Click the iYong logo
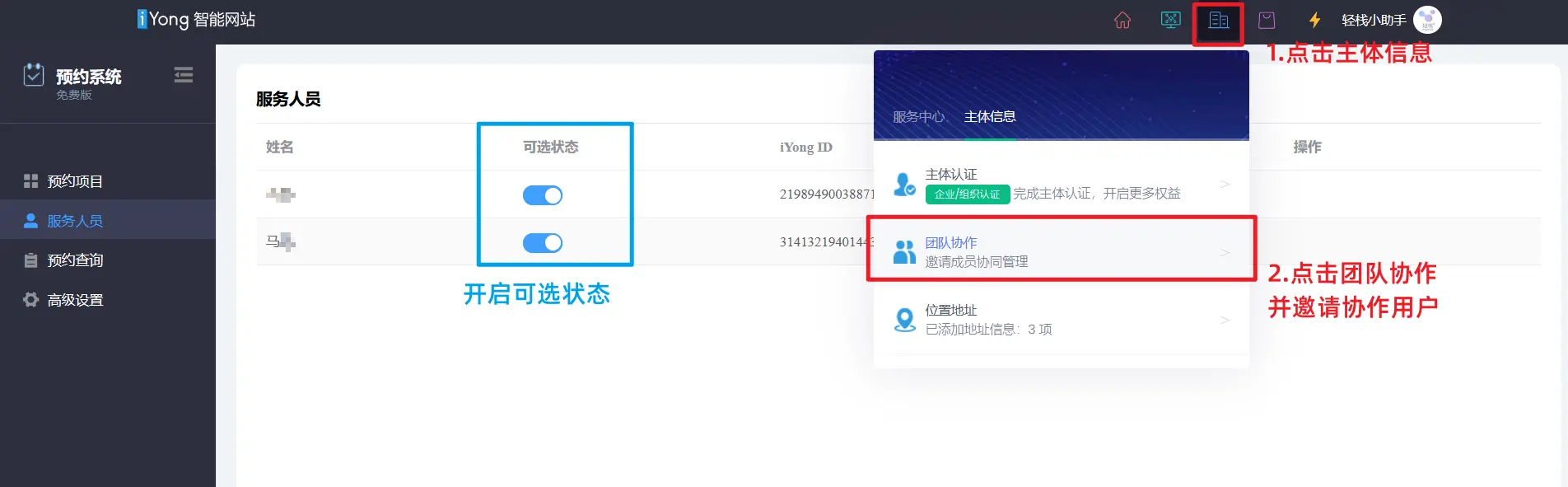 tap(196, 19)
